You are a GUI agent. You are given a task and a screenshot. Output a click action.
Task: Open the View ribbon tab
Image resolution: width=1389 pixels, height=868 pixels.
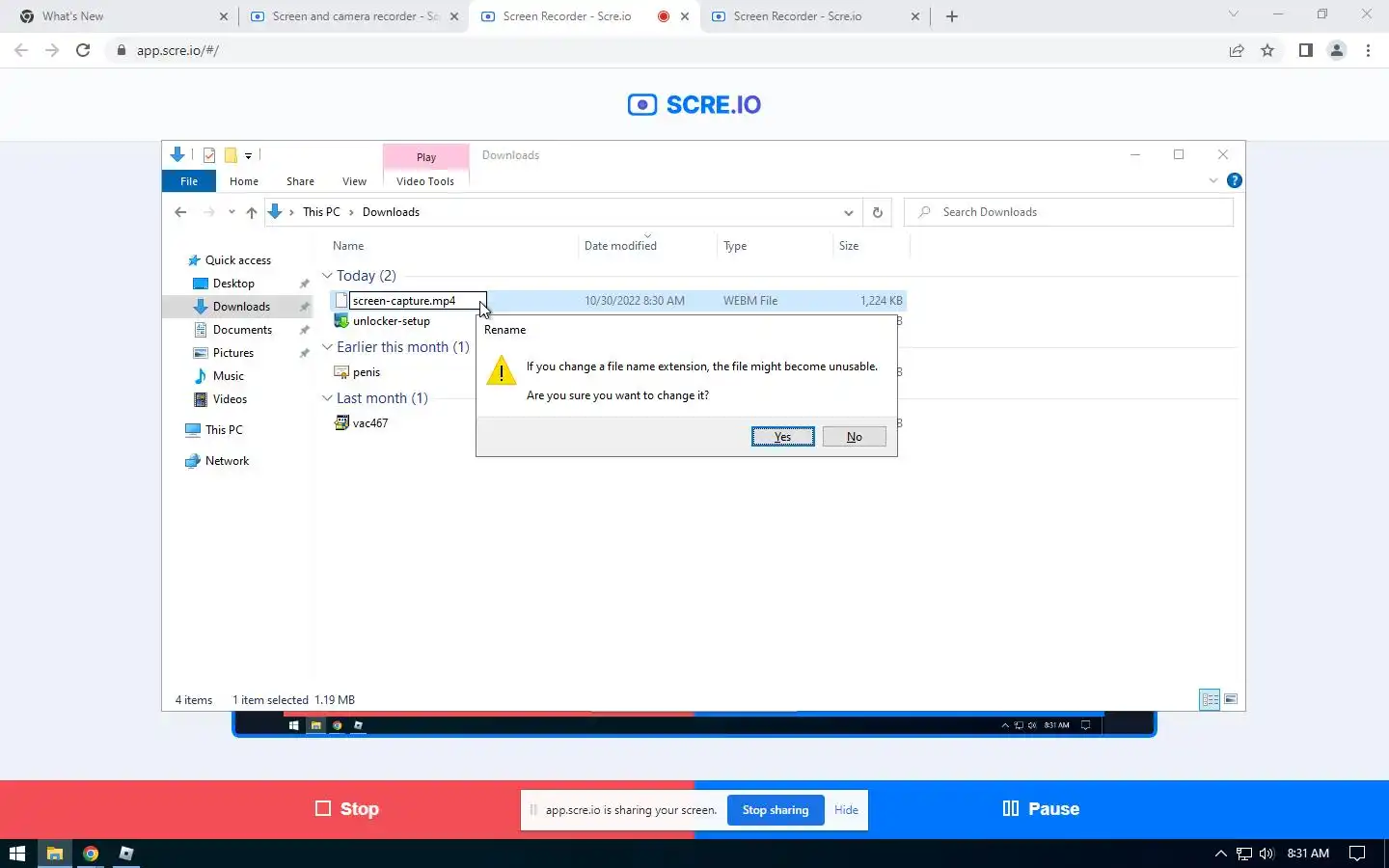(x=354, y=181)
